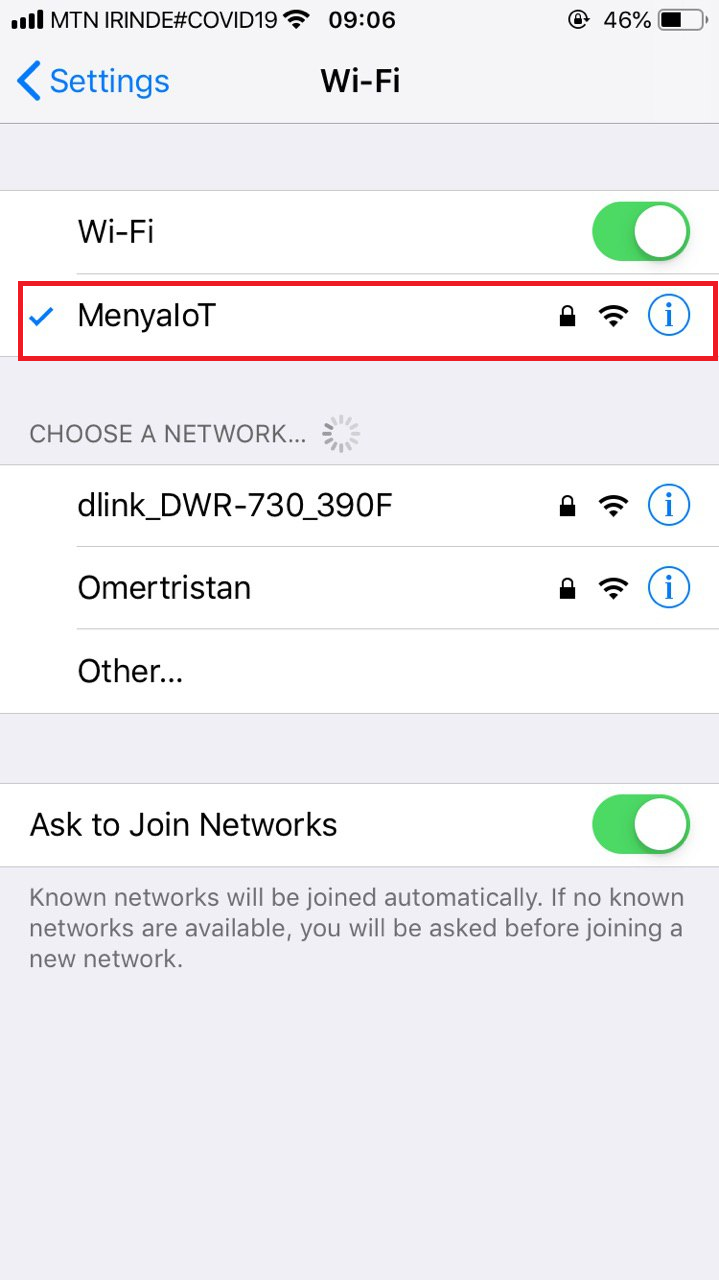Open info icon for Omertristan
719x1280 pixels.
coord(669,588)
